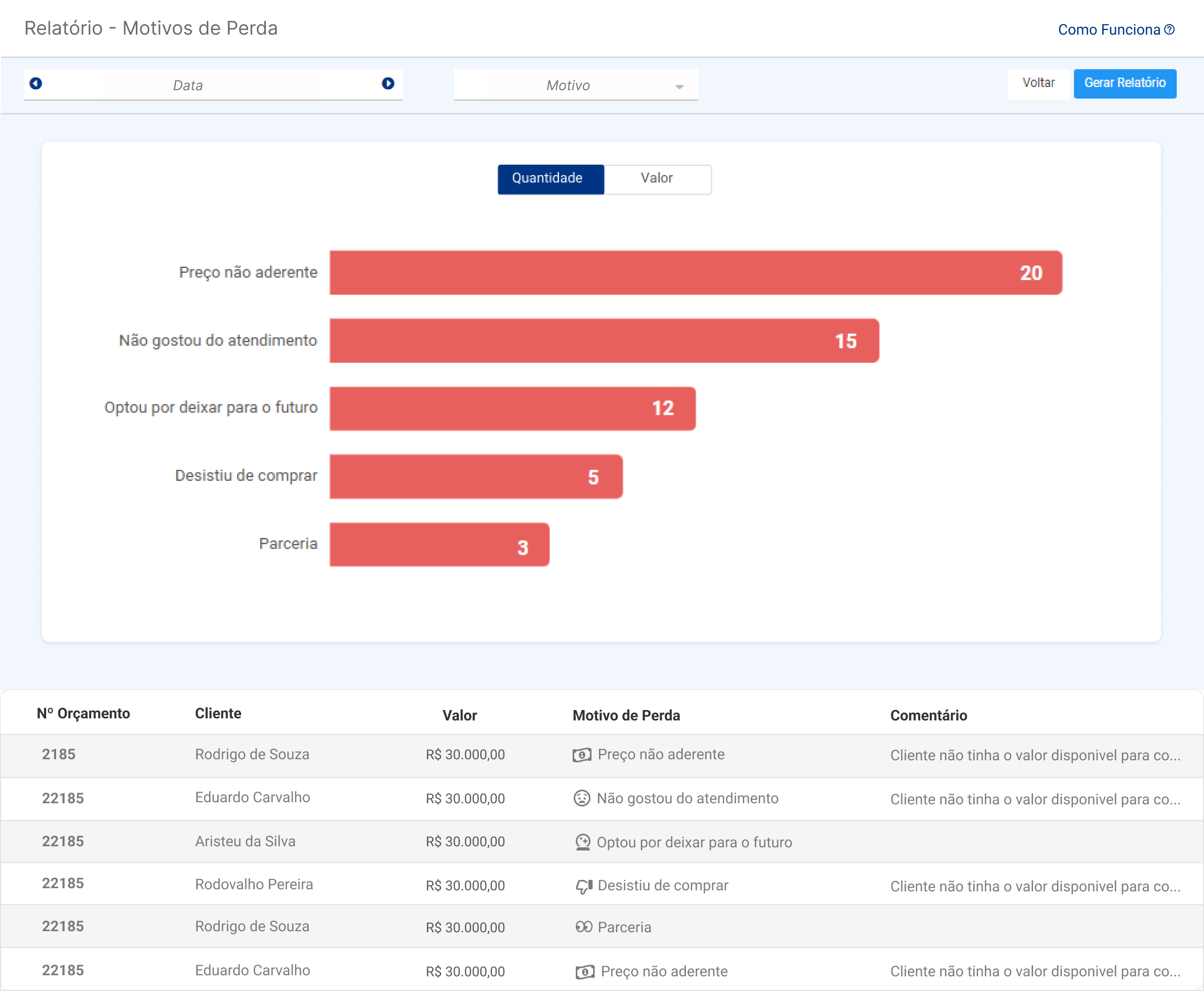Click the Voltar button
Image resolution: width=1204 pixels, height=991 pixels.
[1037, 83]
